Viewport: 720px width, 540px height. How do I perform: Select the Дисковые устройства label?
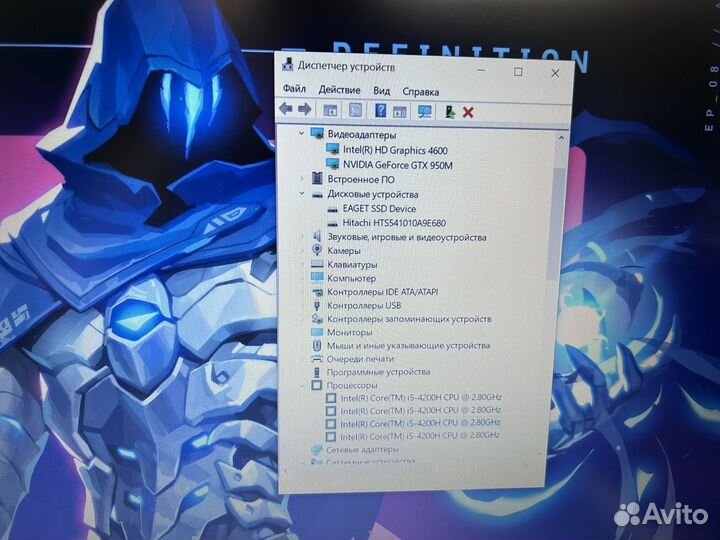(x=372, y=194)
